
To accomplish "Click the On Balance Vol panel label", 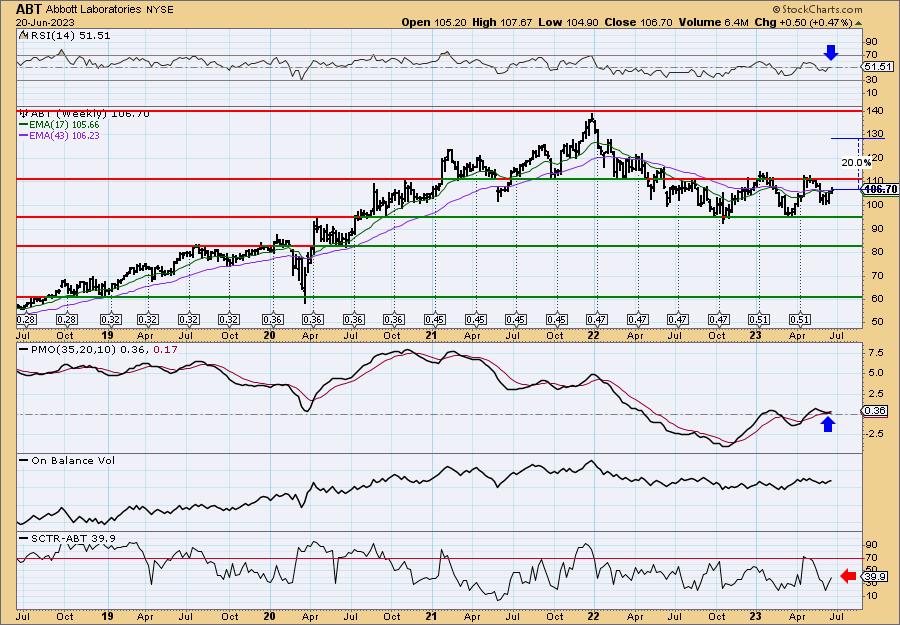I will [72, 460].
